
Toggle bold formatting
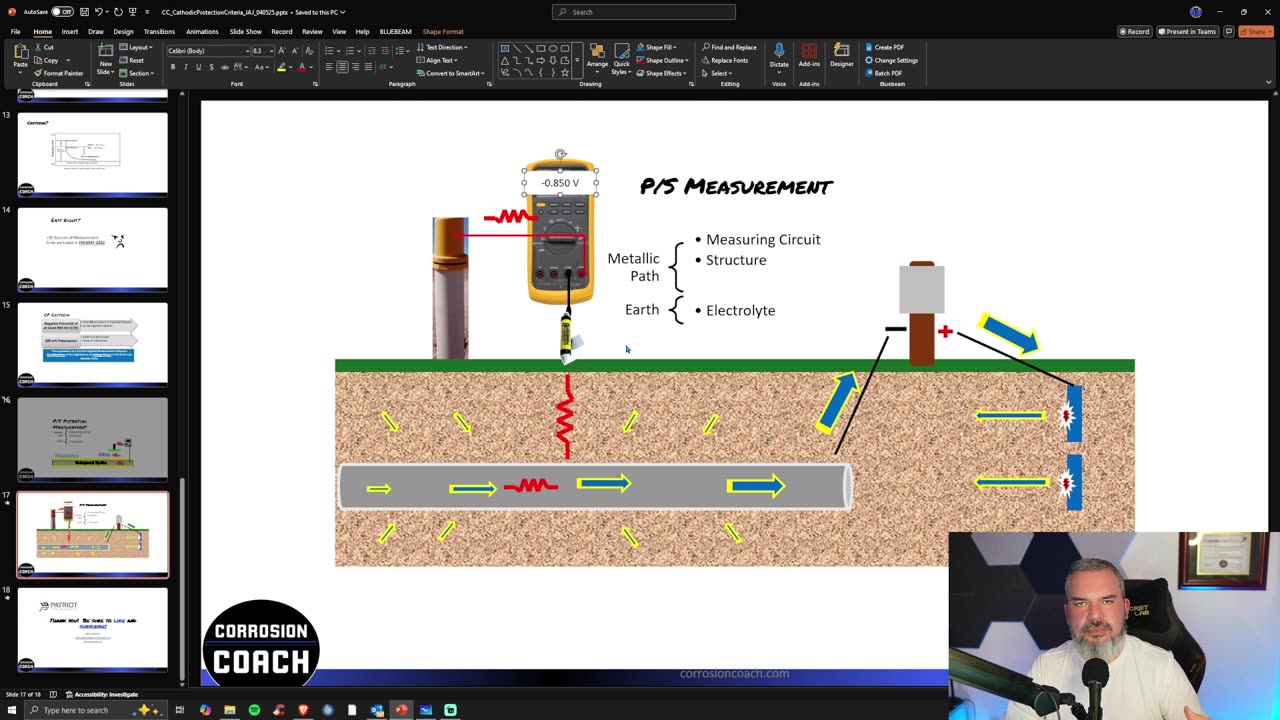click(x=172, y=67)
